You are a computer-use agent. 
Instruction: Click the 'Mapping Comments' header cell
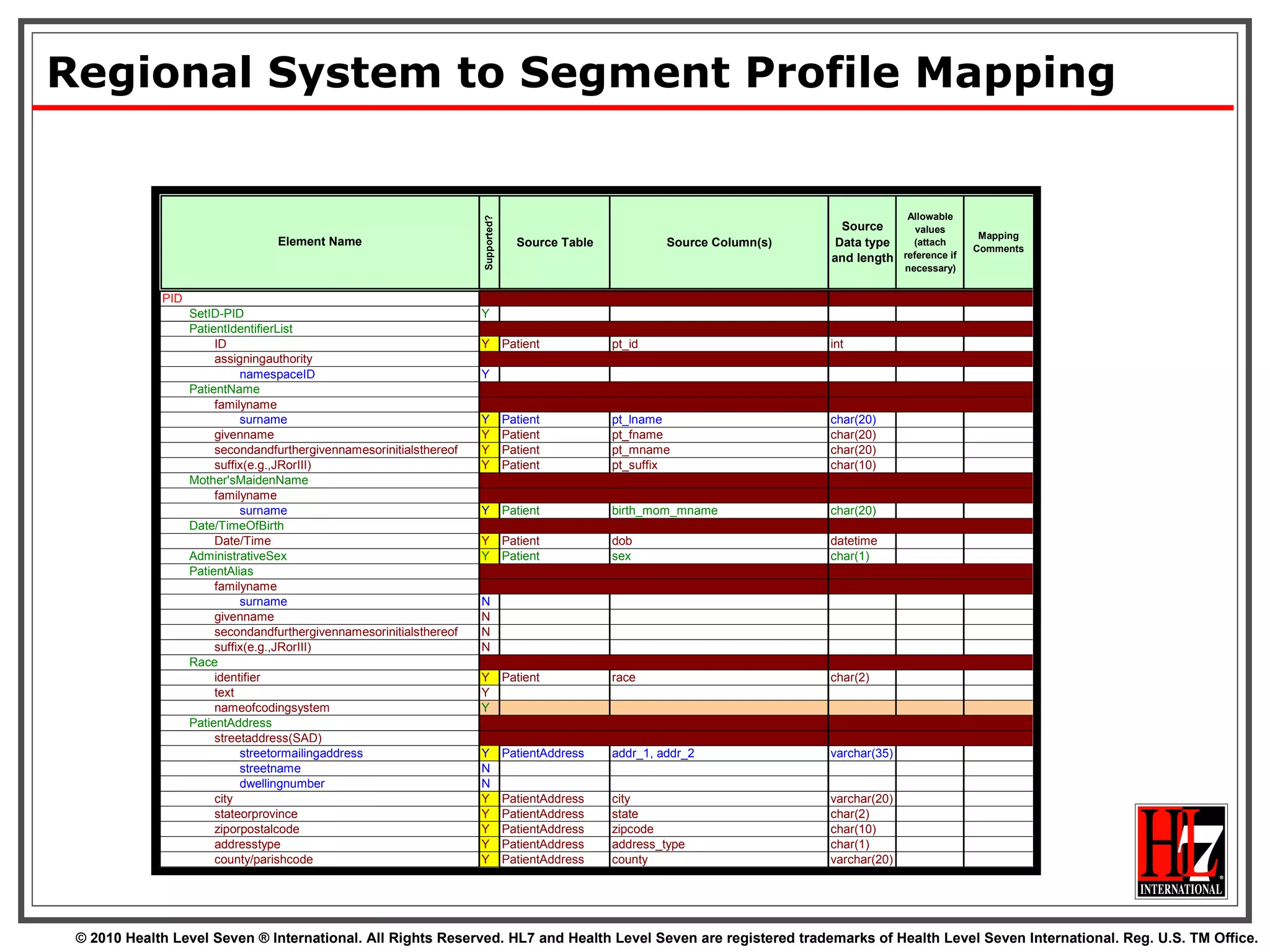998,242
